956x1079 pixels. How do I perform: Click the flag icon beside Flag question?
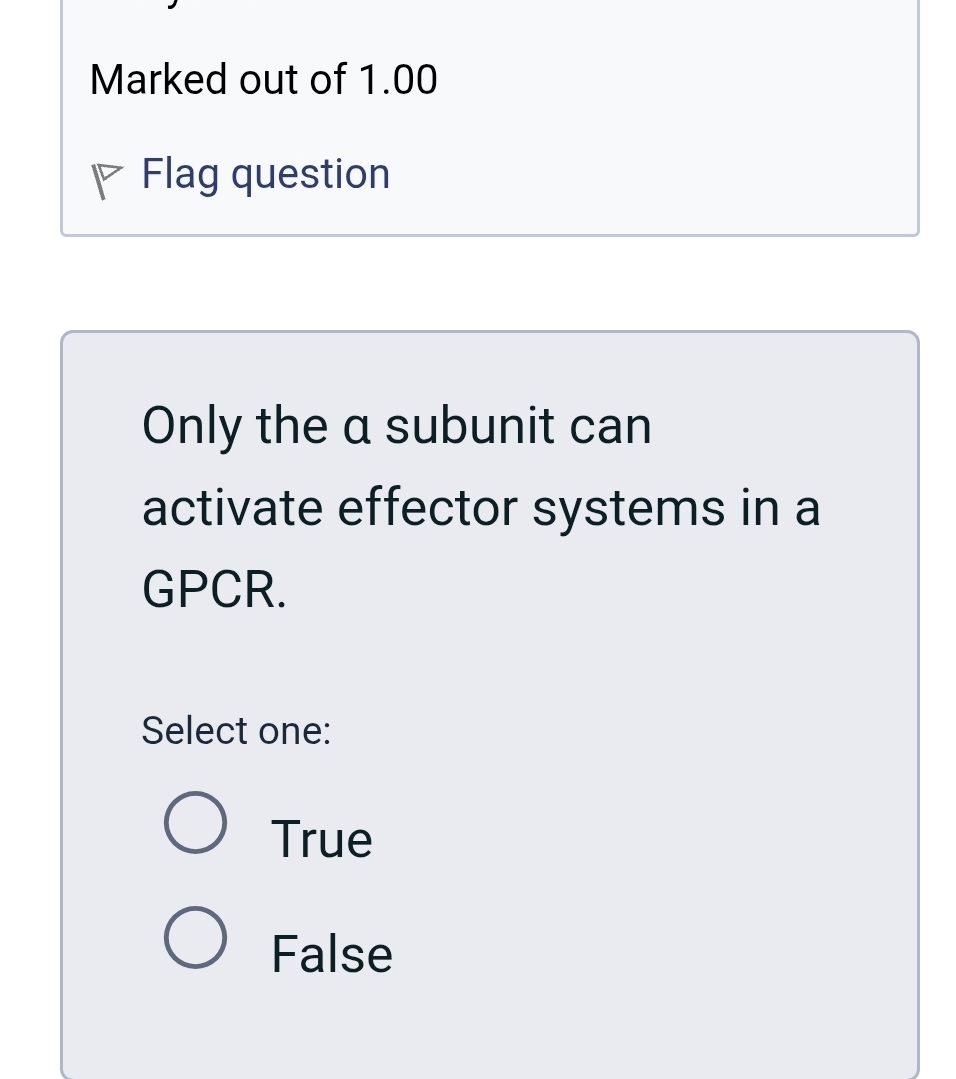pyautogui.click(x=106, y=180)
